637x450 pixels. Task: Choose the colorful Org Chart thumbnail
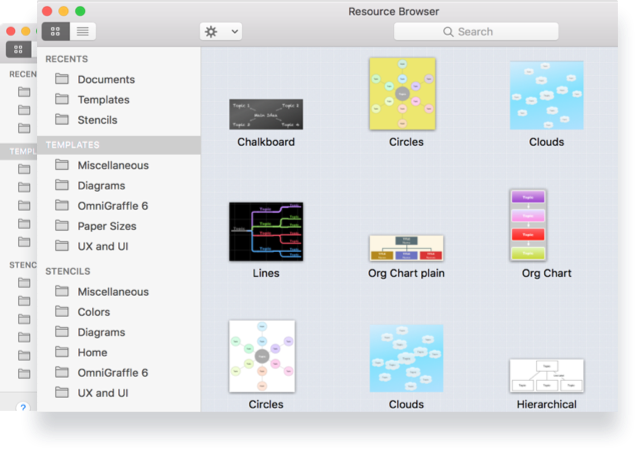tap(528, 225)
